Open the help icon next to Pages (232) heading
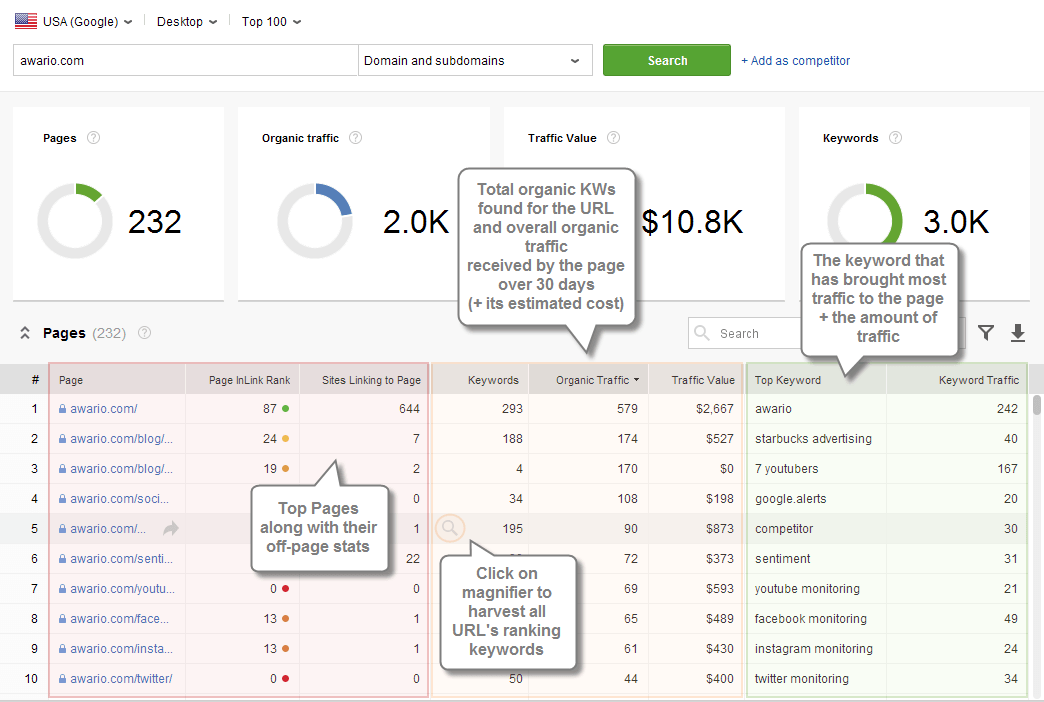 pos(144,333)
